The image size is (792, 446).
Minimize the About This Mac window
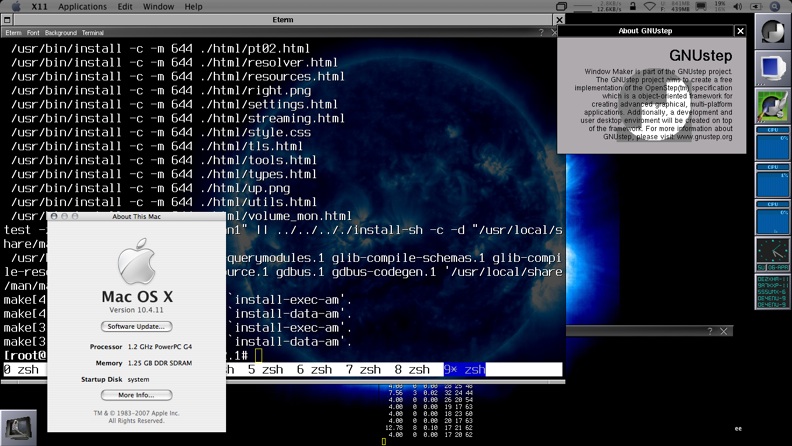(x=64, y=216)
